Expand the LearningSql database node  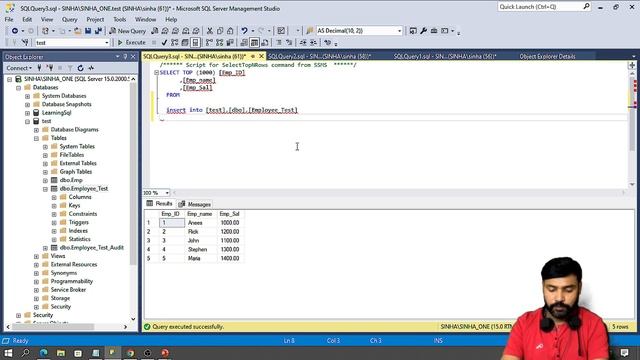pos(27,113)
